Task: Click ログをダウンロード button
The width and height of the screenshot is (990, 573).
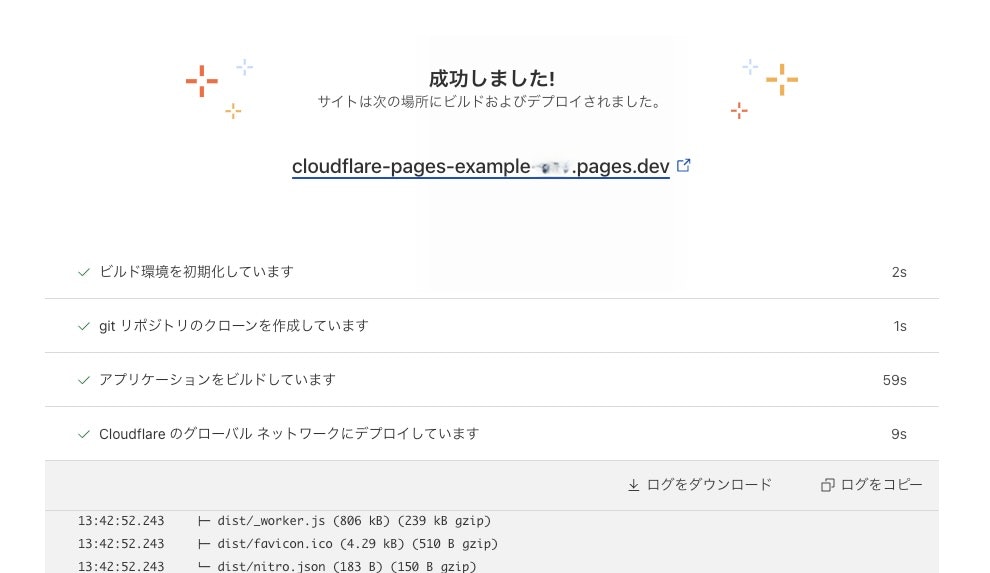Action: tap(700, 485)
